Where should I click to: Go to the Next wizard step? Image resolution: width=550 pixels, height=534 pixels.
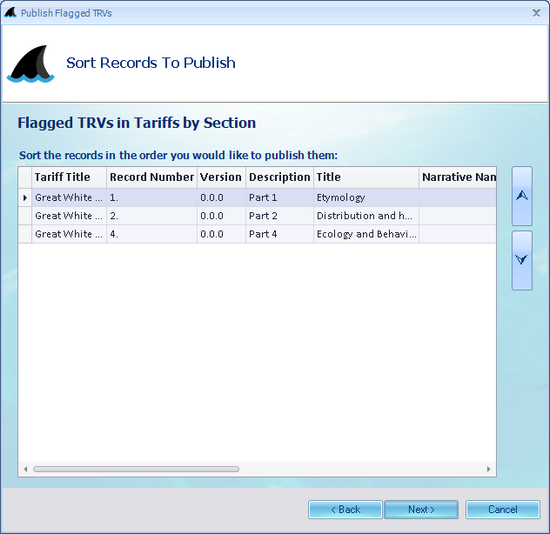click(x=421, y=509)
